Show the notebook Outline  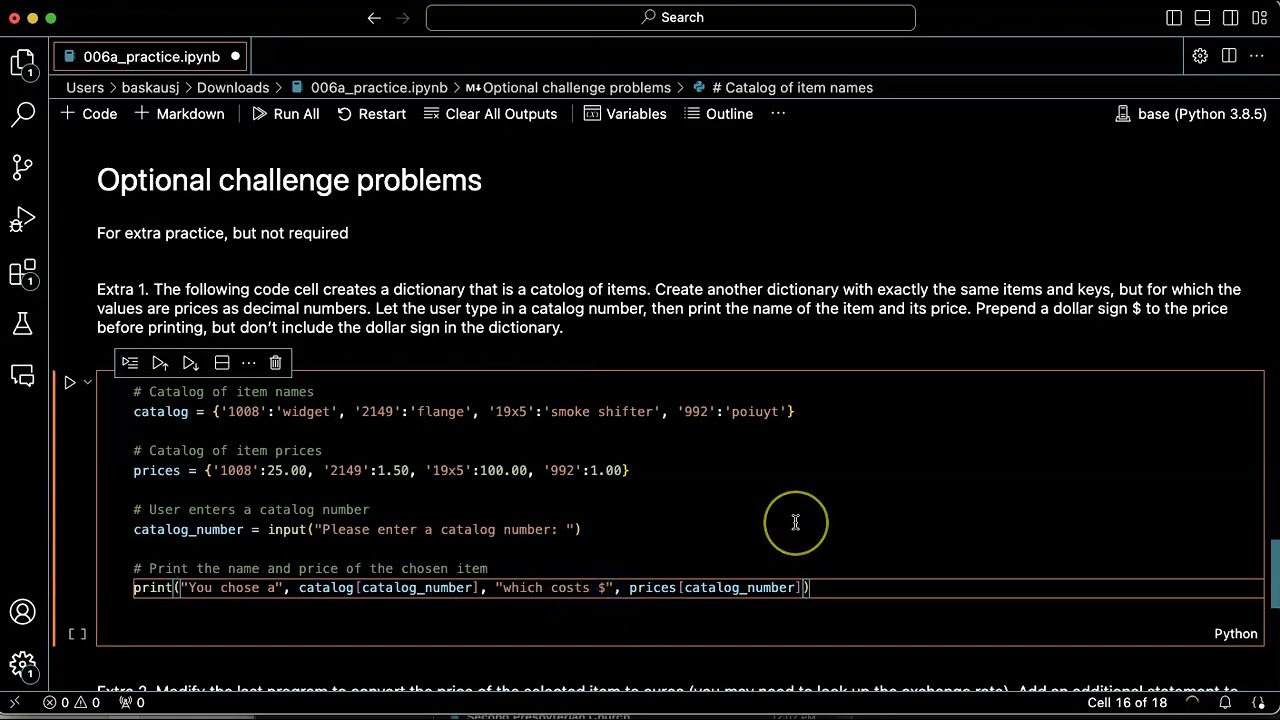click(x=718, y=114)
